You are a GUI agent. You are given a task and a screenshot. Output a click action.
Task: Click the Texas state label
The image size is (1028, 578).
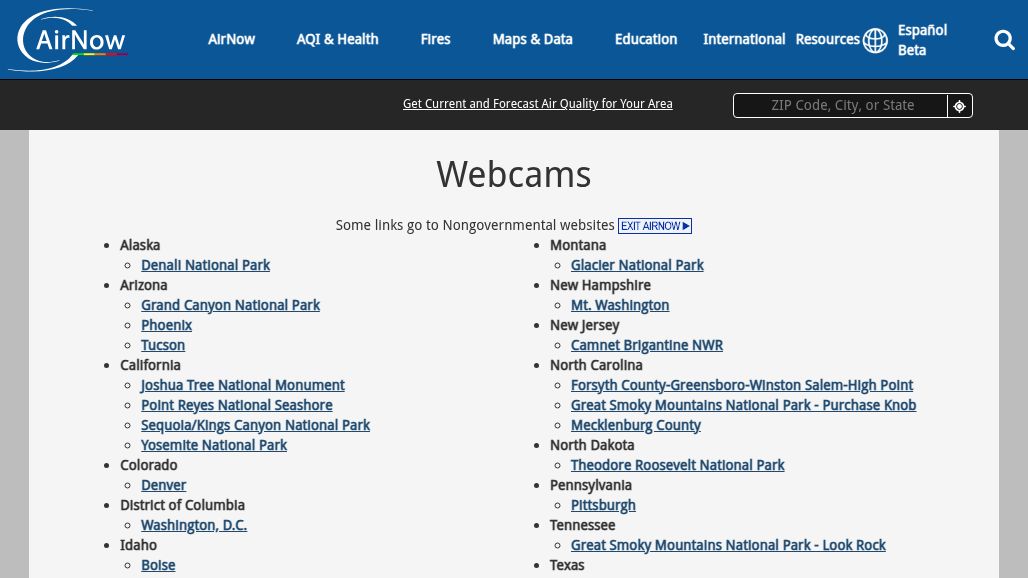[566, 565]
